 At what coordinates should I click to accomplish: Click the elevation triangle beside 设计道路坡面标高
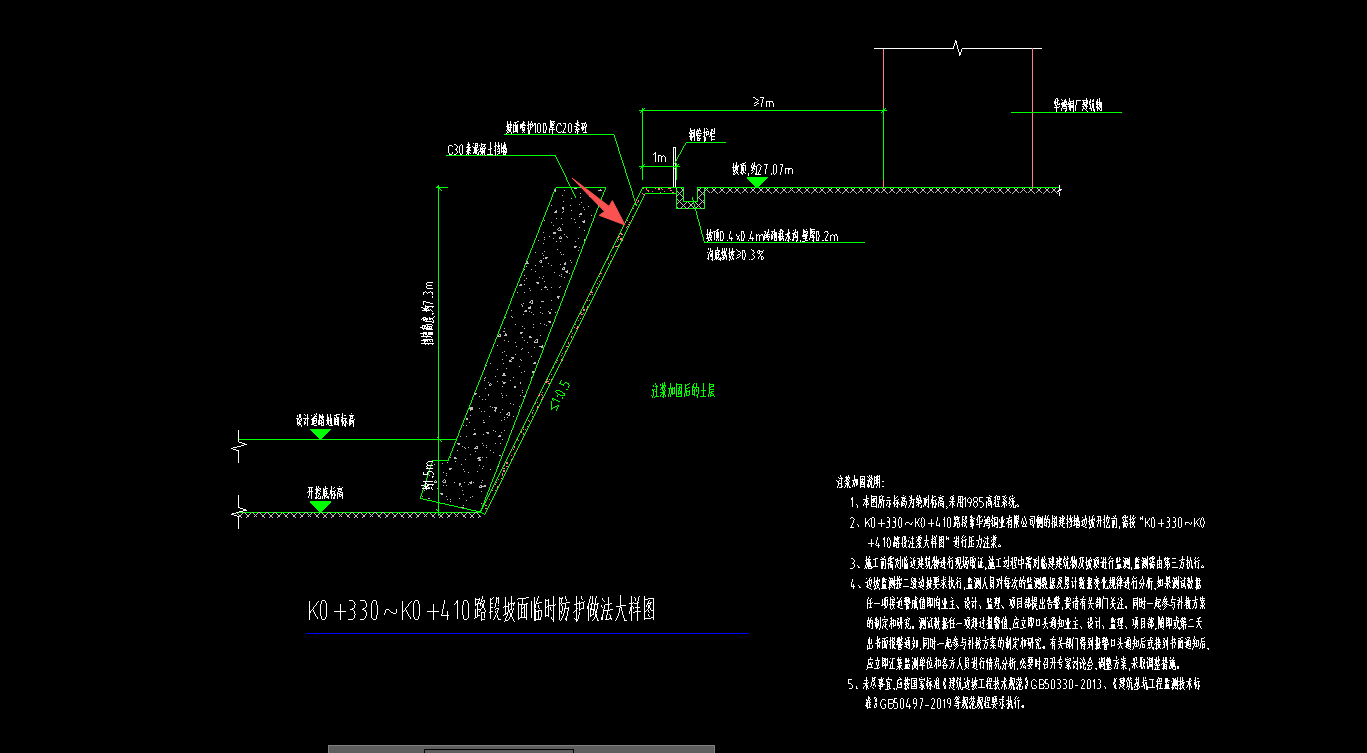coord(321,432)
